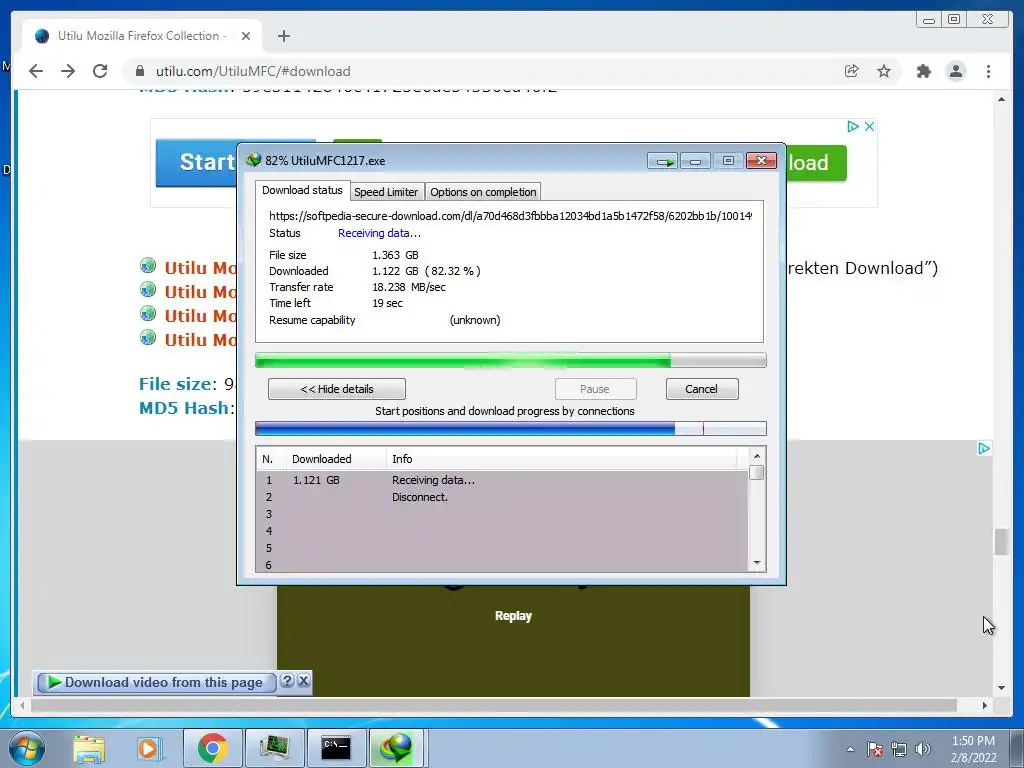The width and height of the screenshot is (1024, 768).
Task: Select connection row 2 Disconnect
Action: [502, 497]
